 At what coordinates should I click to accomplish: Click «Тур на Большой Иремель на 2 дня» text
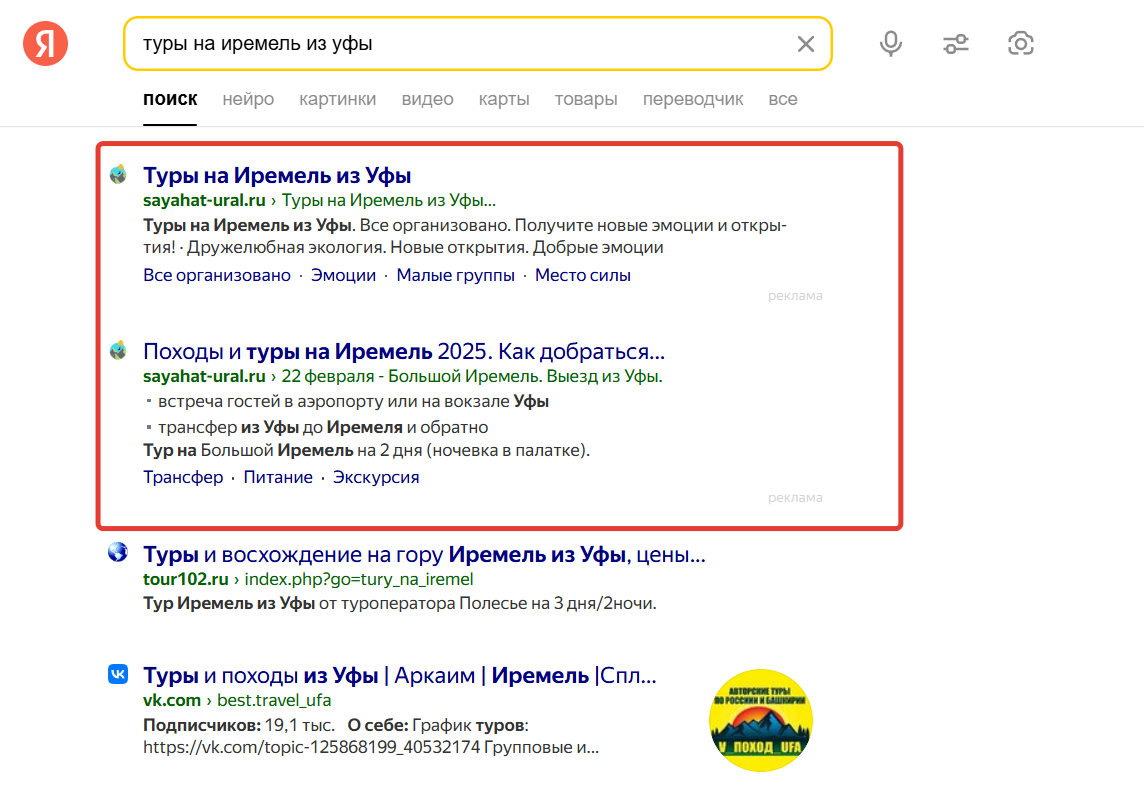pos(366,451)
